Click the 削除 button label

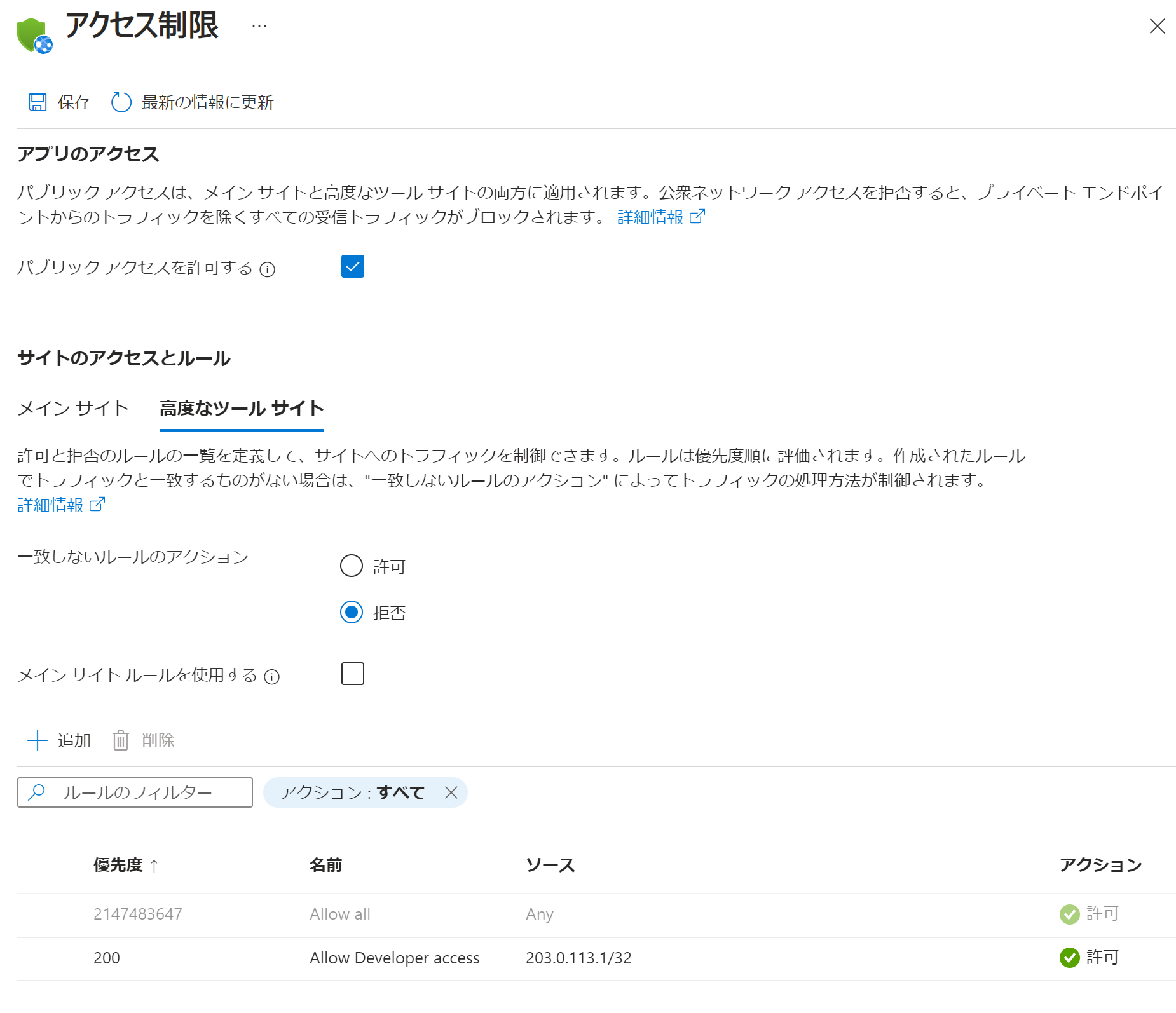[x=158, y=740]
